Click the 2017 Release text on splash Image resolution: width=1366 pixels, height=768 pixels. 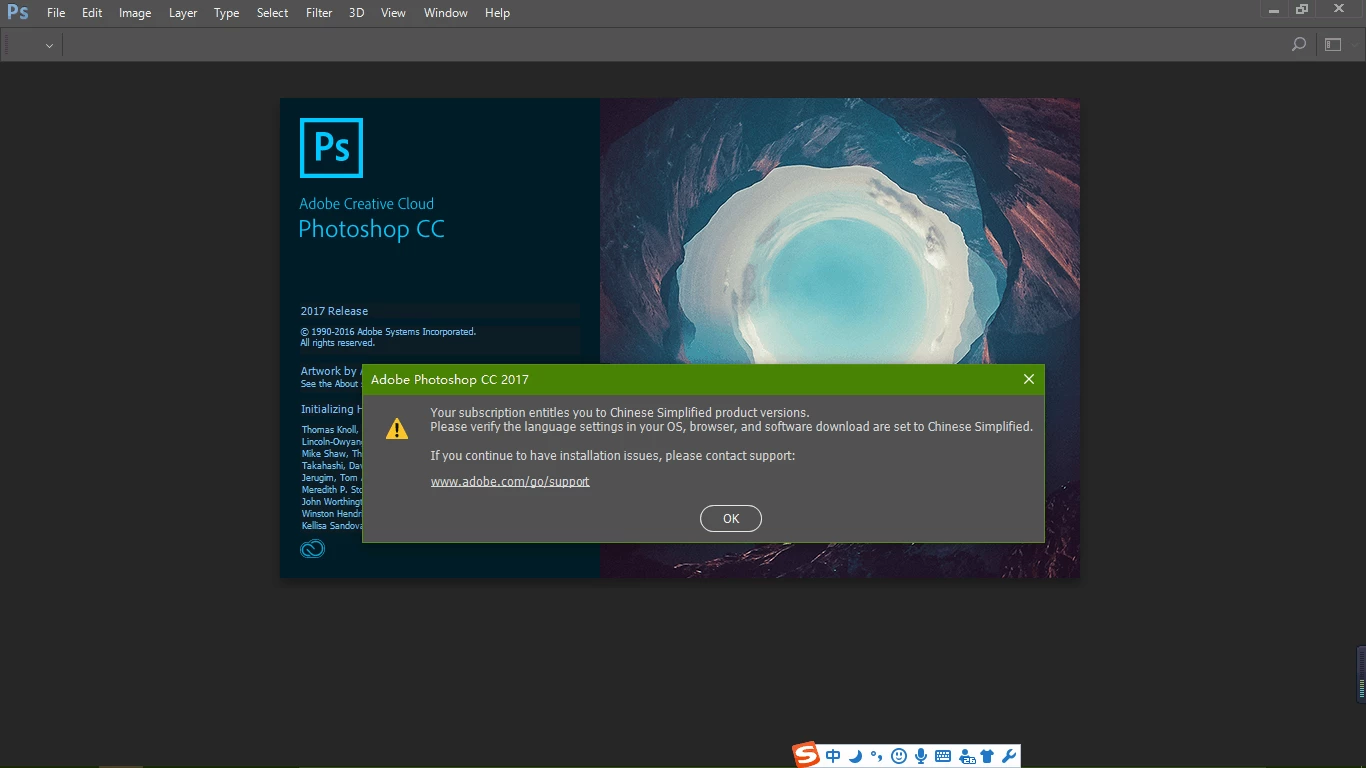click(x=334, y=311)
